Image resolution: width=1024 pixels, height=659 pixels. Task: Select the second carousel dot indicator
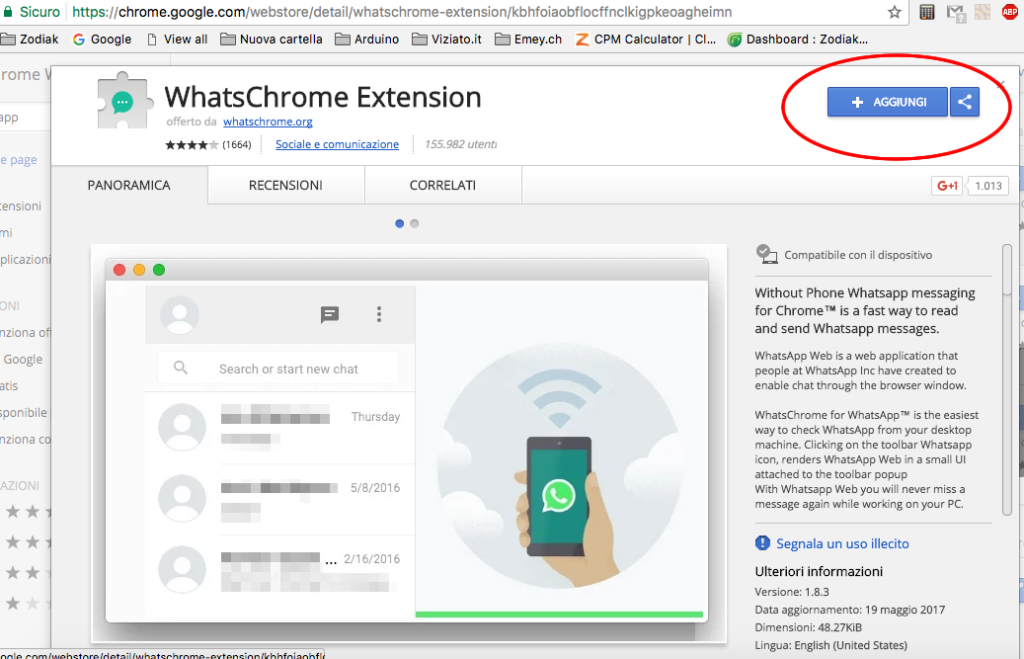pyautogui.click(x=415, y=224)
